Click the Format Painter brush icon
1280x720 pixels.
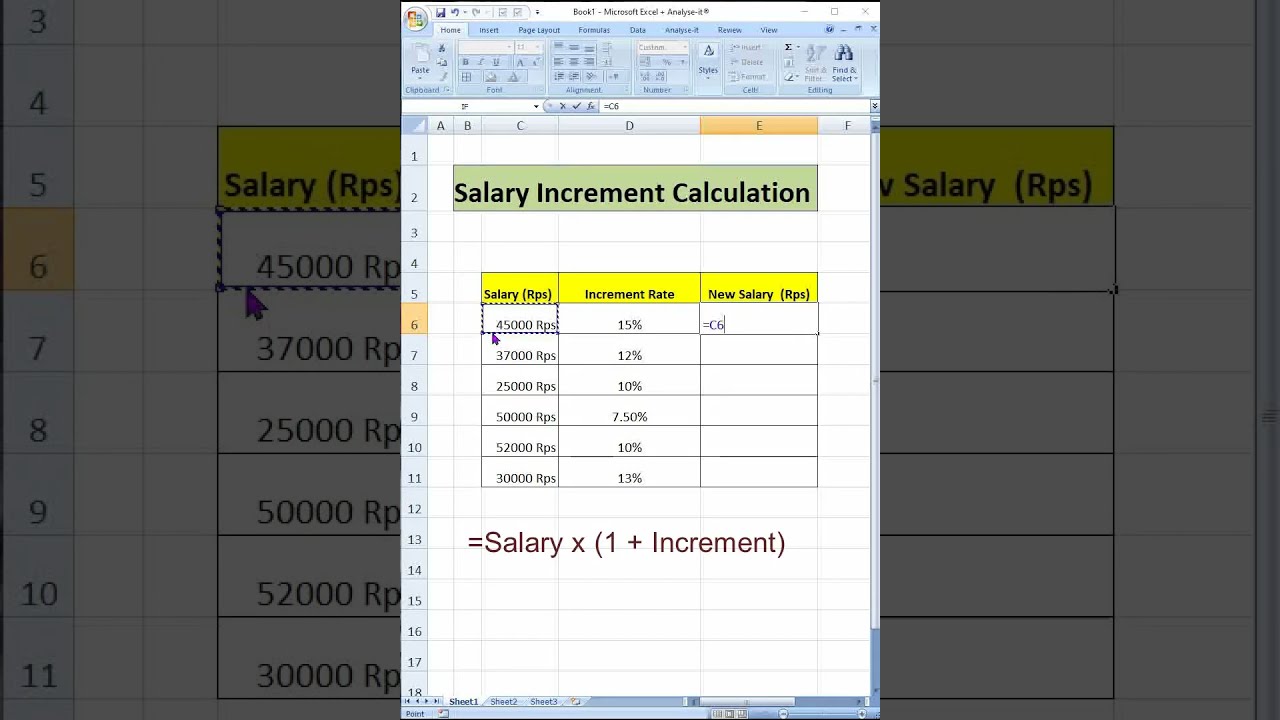click(444, 76)
